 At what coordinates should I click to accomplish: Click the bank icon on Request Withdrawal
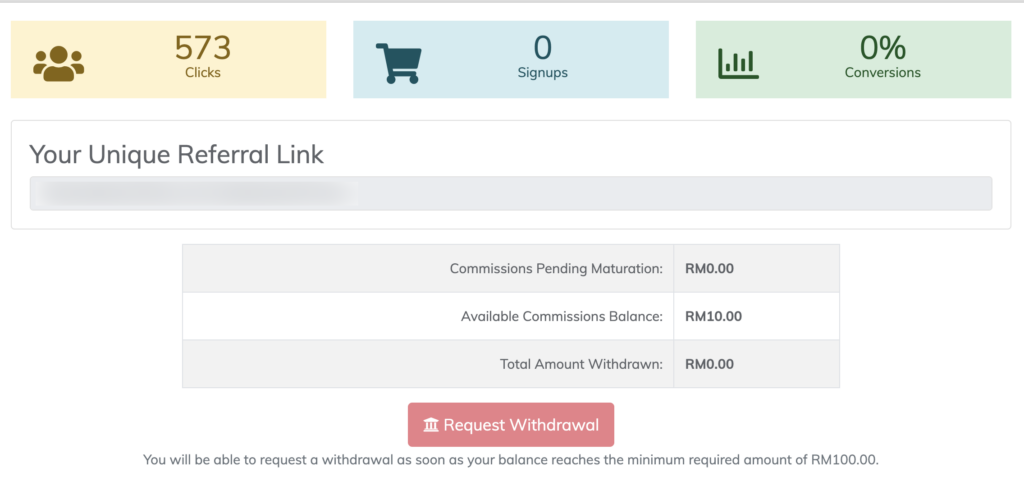(x=431, y=425)
